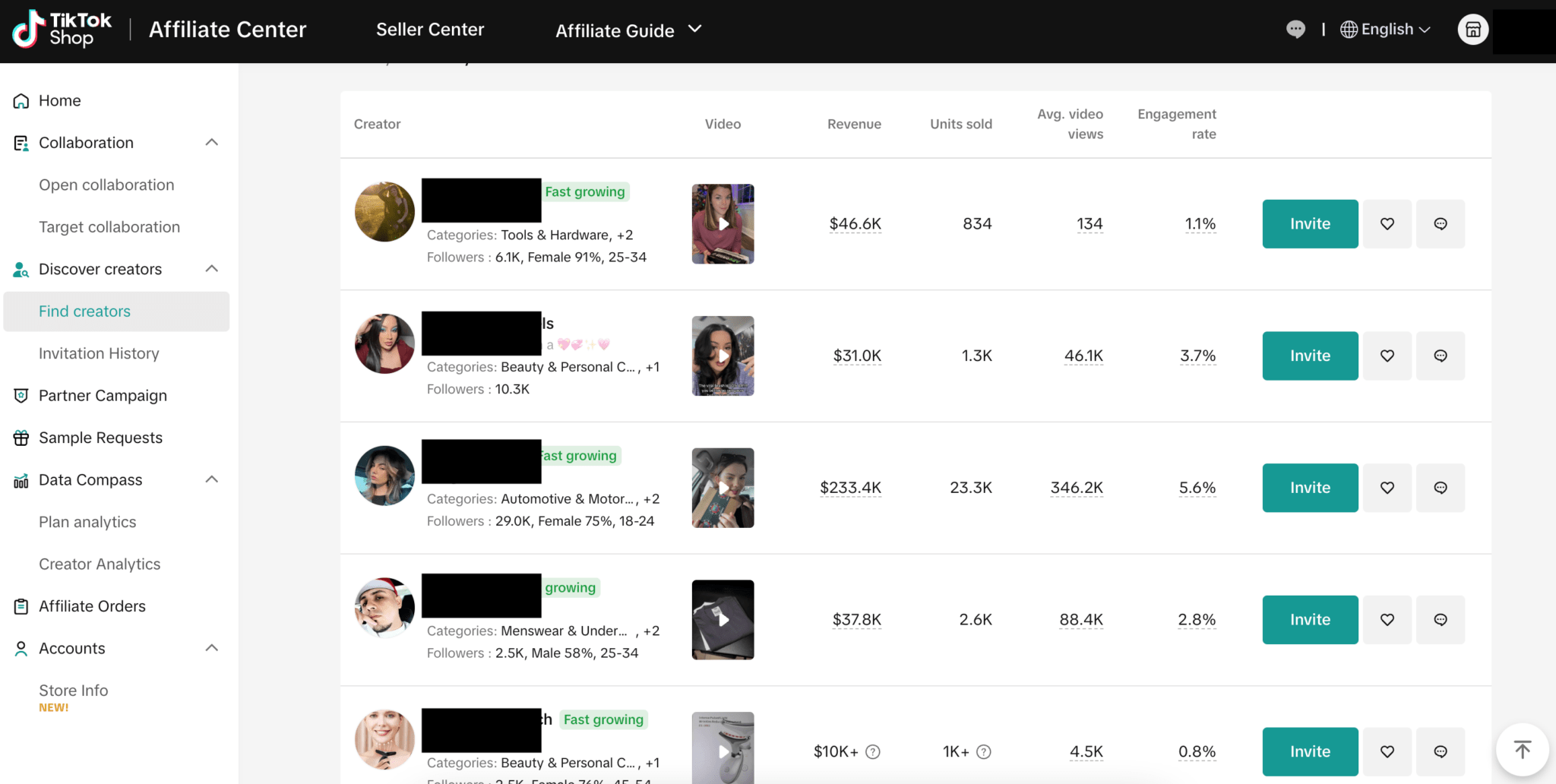Viewport: 1556px width, 784px height.
Task: Switch to Seller Center
Action: 429,29
